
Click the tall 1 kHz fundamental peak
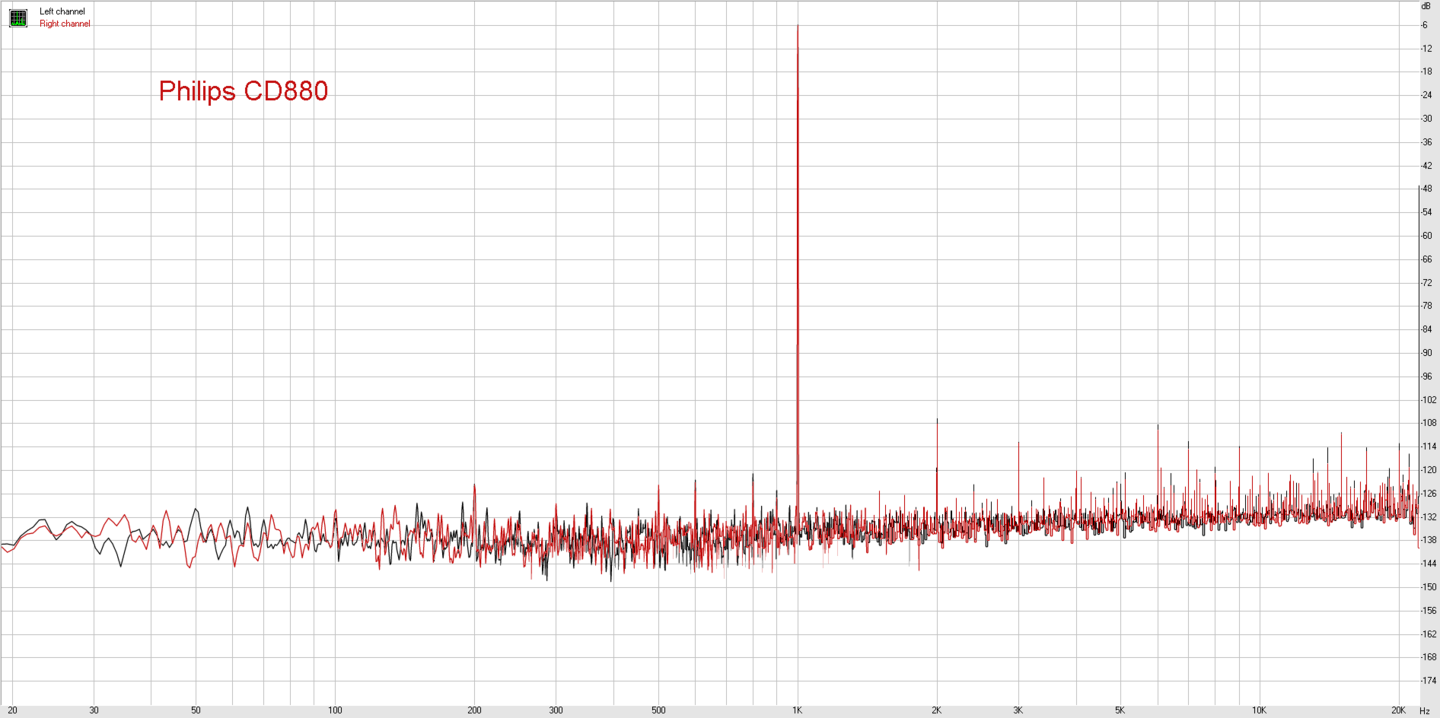[797, 200]
